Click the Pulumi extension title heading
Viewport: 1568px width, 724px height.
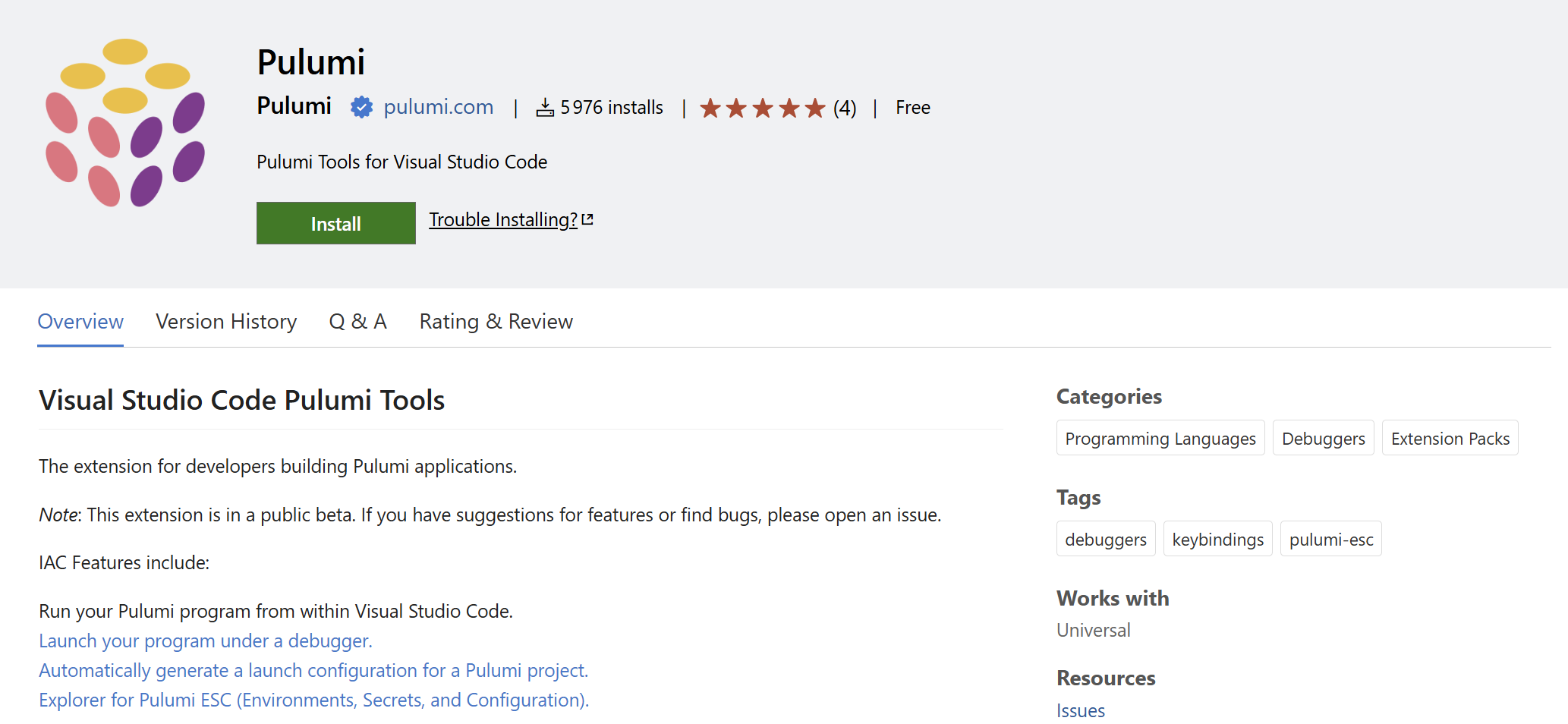click(x=310, y=62)
